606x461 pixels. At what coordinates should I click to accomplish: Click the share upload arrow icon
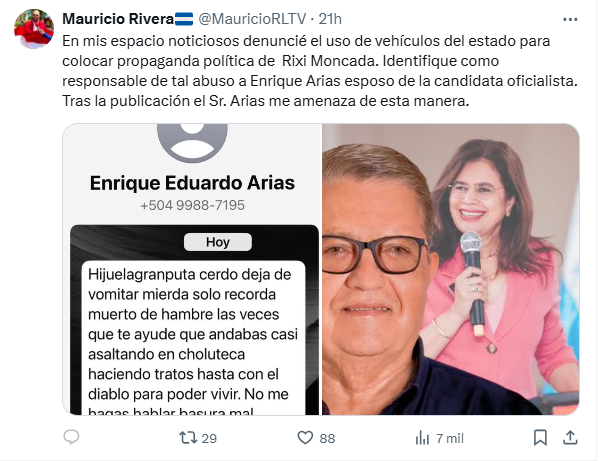570,437
